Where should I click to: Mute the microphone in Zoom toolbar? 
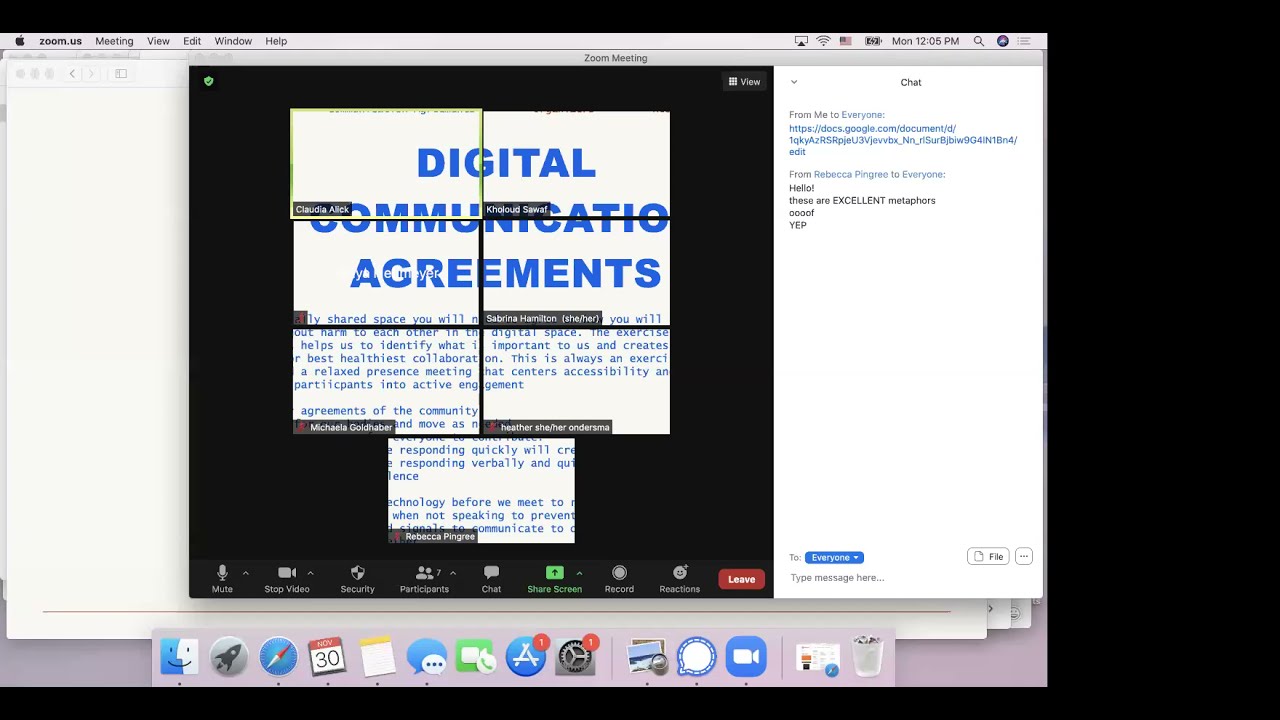click(x=222, y=579)
